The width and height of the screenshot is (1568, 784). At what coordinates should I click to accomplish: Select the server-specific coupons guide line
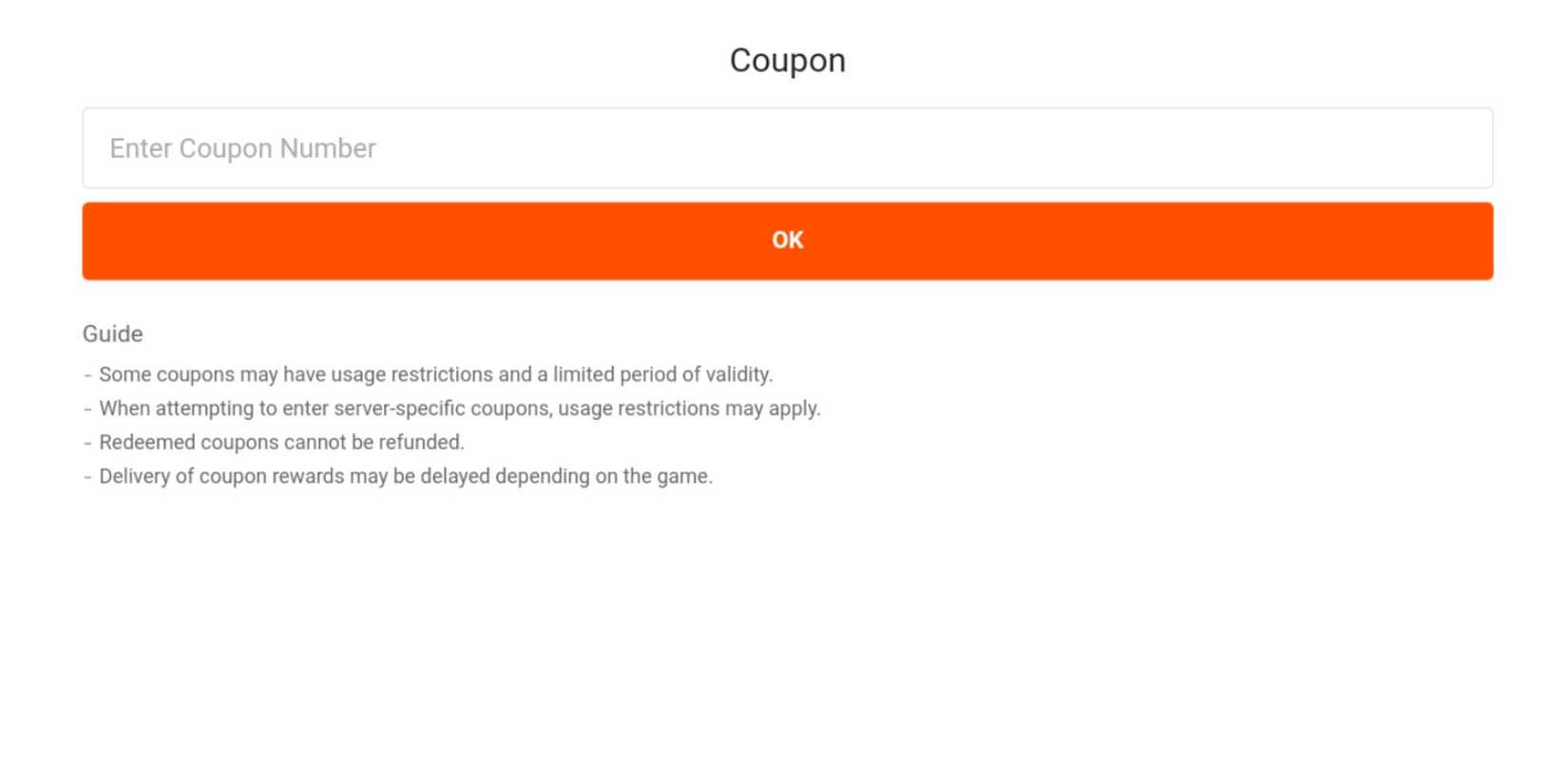(459, 409)
